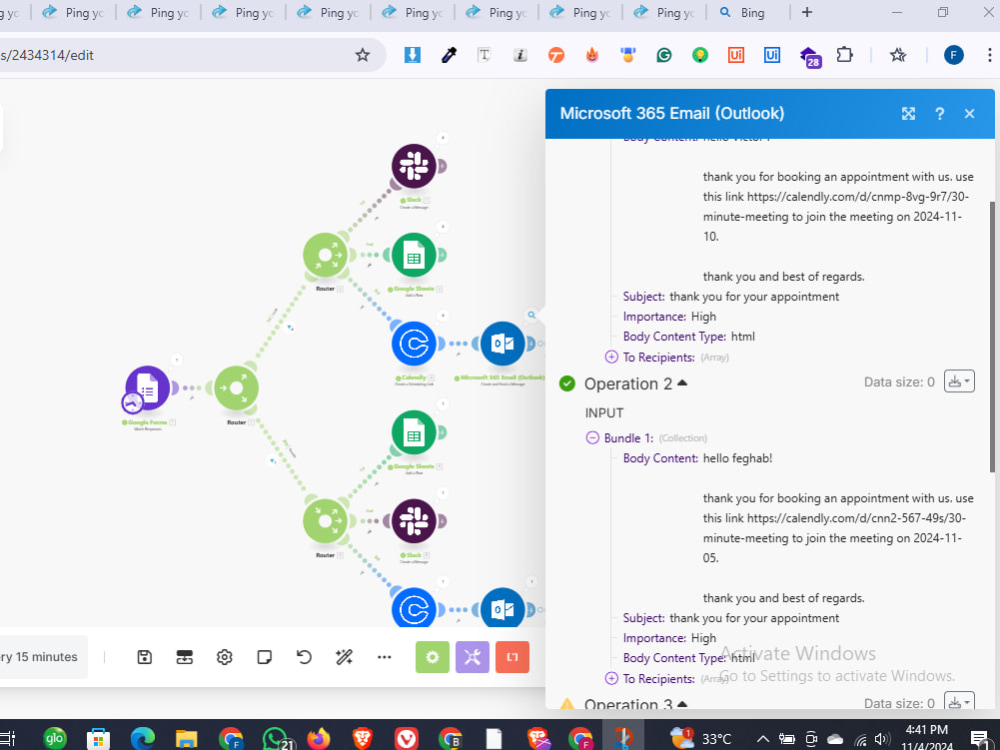Image resolution: width=1000 pixels, height=750 pixels.
Task: Click the red brackets text parser button
Action: (x=512, y=657)
